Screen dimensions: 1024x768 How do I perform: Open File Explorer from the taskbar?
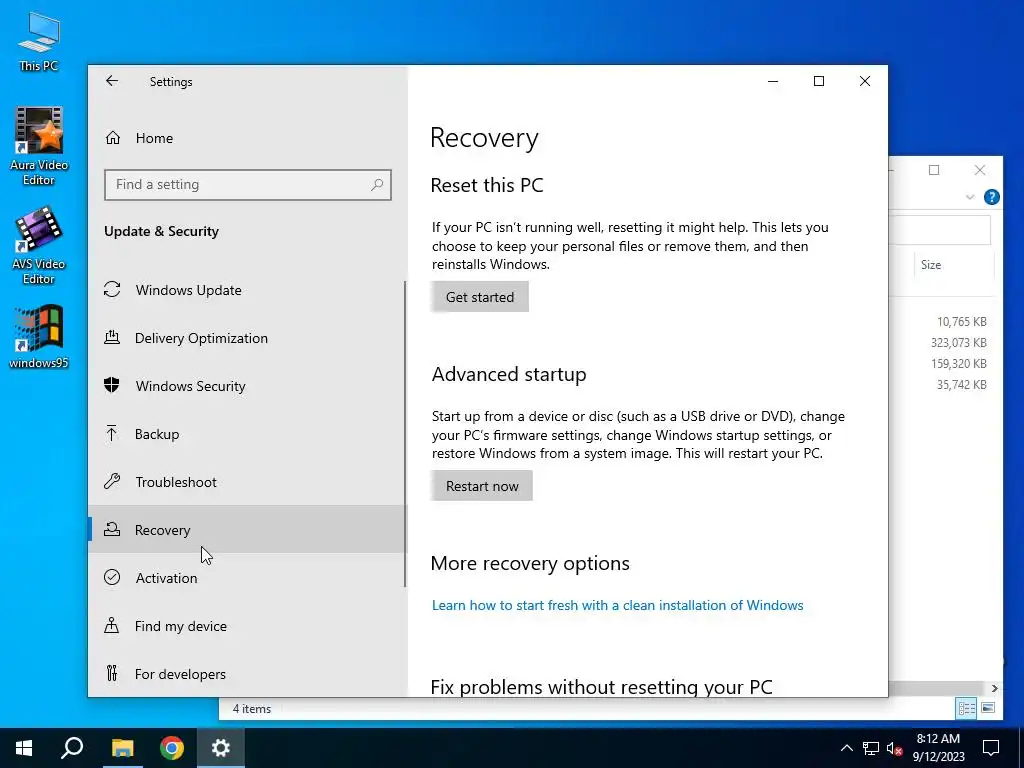click(122, 748)
